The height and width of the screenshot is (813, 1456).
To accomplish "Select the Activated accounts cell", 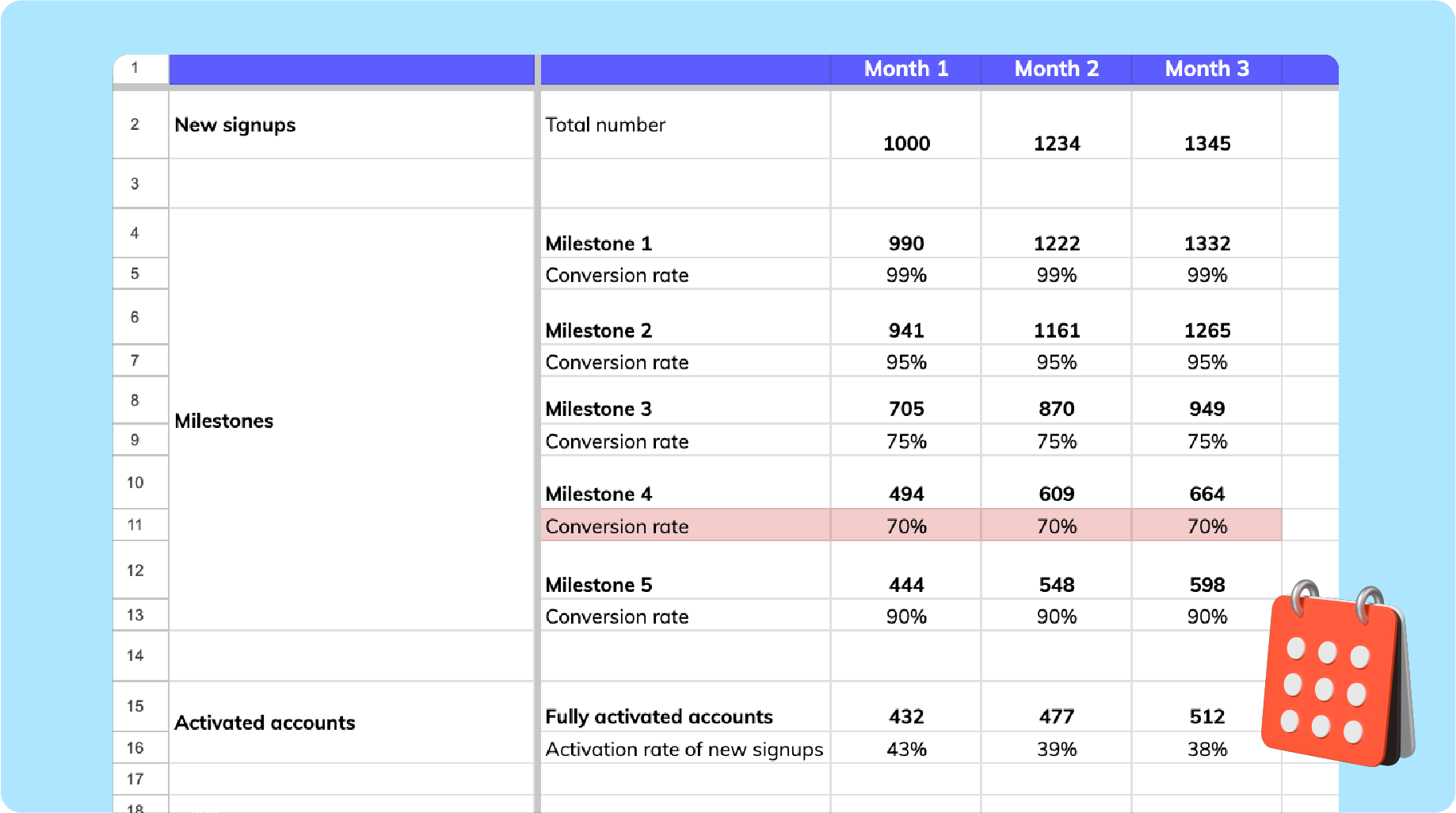I will [x=265, y=723].
